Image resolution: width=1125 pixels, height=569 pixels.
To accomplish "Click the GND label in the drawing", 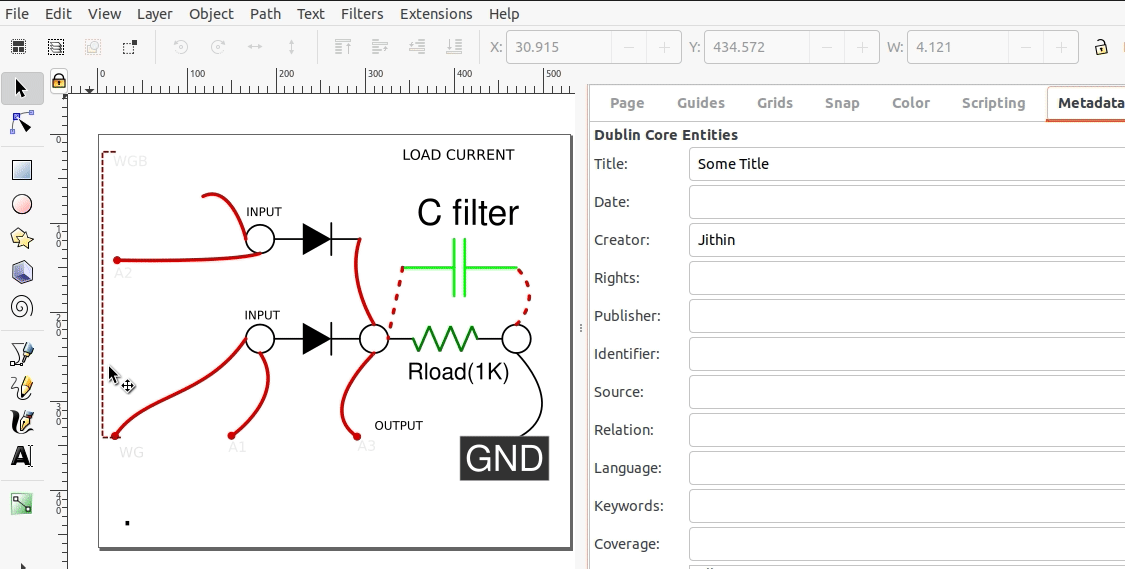I will point(504,458).
